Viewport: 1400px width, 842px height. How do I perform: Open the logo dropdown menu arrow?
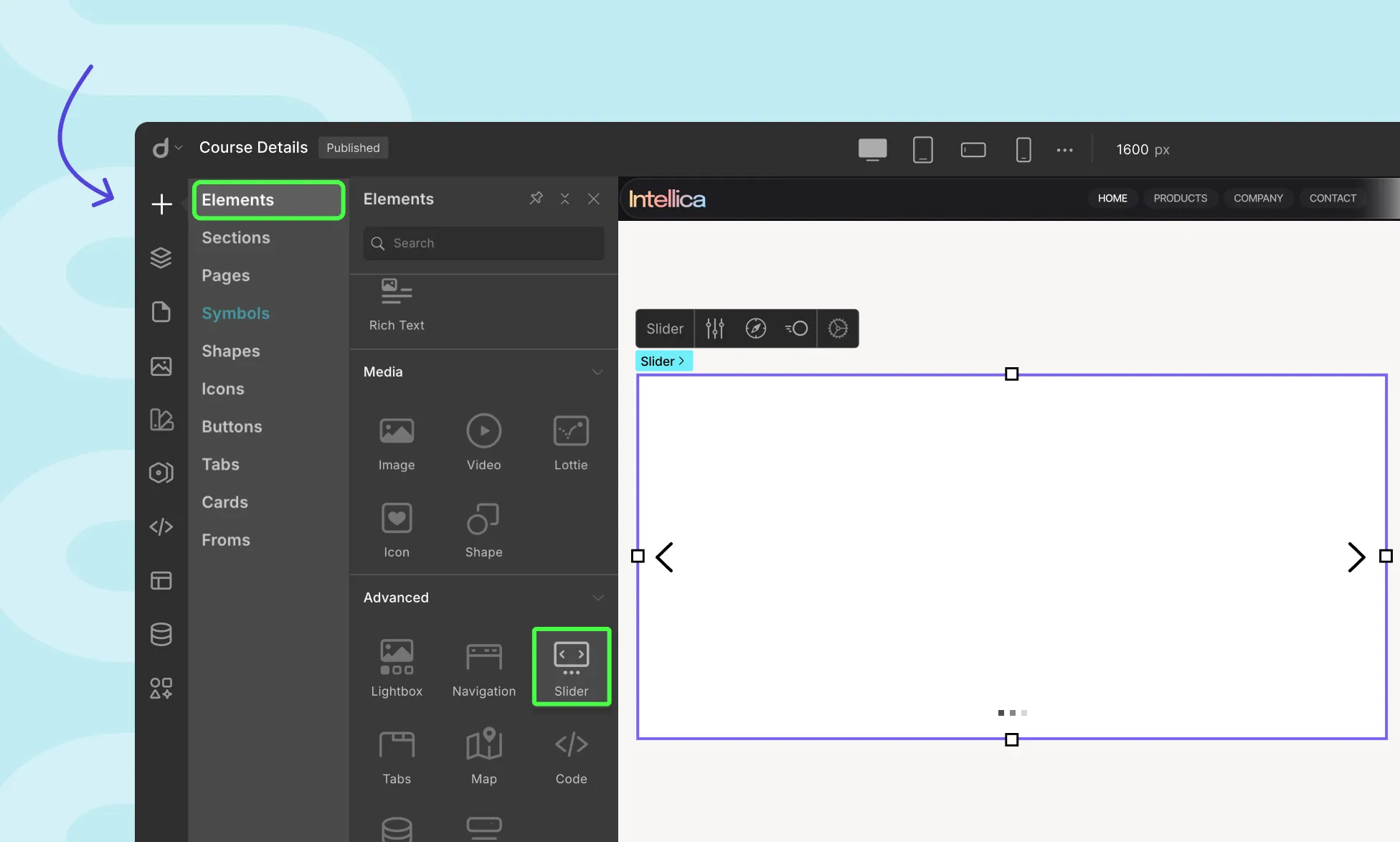pos(179,148)
